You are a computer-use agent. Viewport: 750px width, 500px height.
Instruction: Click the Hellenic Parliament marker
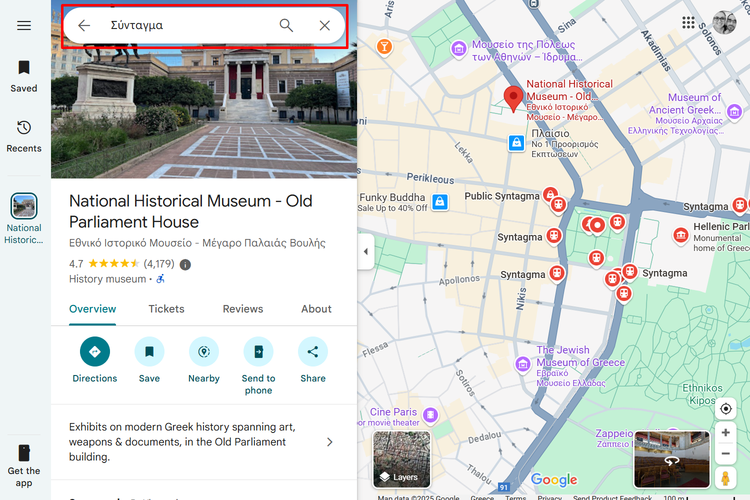click(x=681, y=235)
